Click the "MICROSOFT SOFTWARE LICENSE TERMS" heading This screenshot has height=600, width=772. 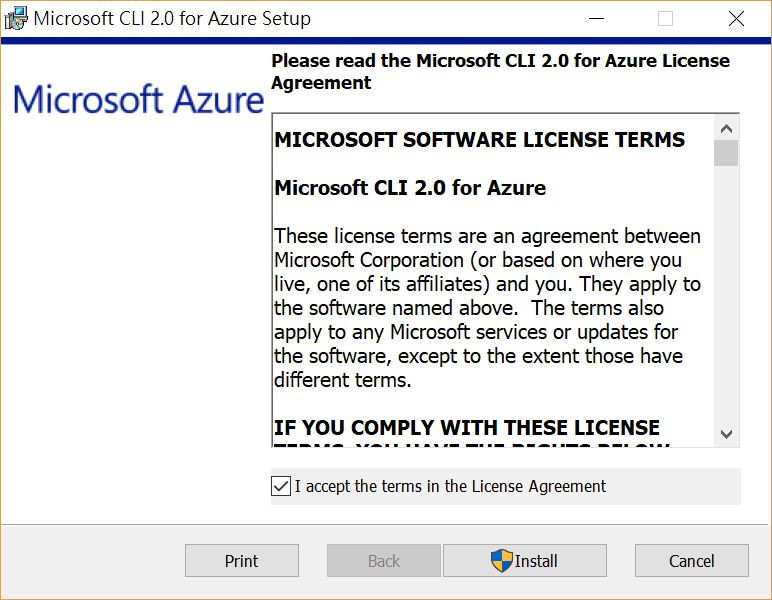pos(480,140)
